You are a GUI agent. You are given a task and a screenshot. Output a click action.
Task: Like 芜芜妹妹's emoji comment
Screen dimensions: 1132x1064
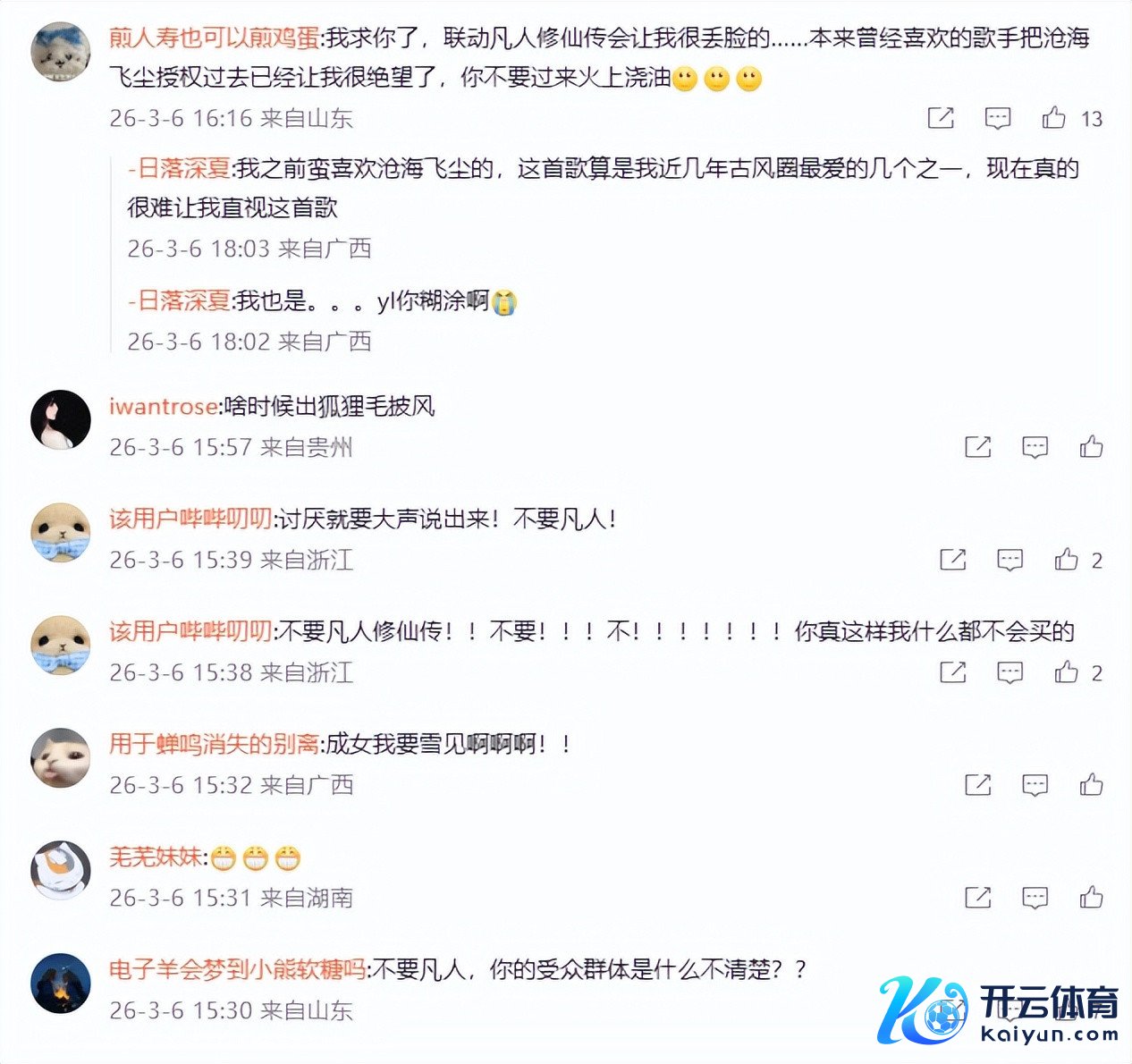1091,897
